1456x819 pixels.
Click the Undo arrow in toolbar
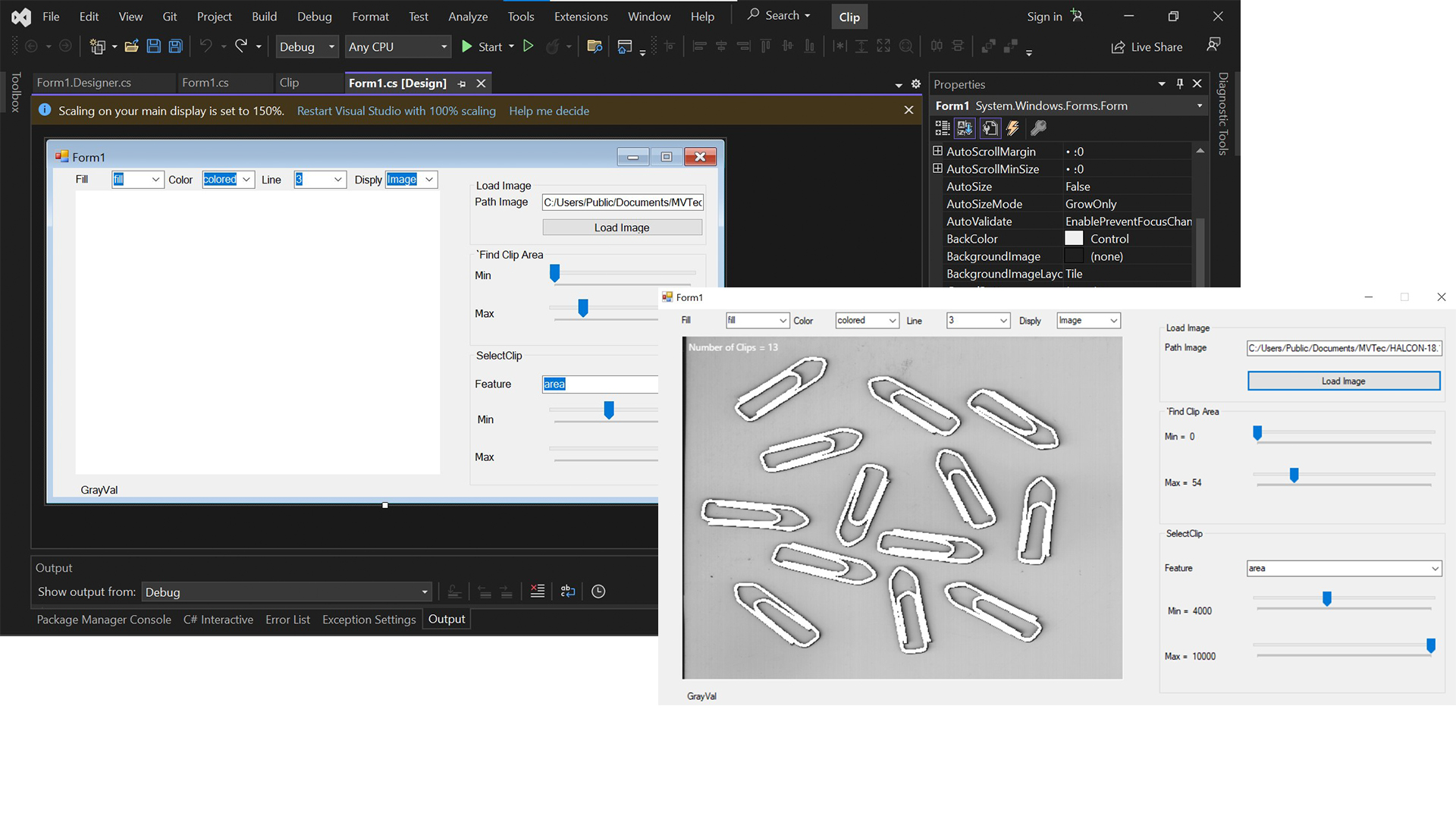[206, 46]
